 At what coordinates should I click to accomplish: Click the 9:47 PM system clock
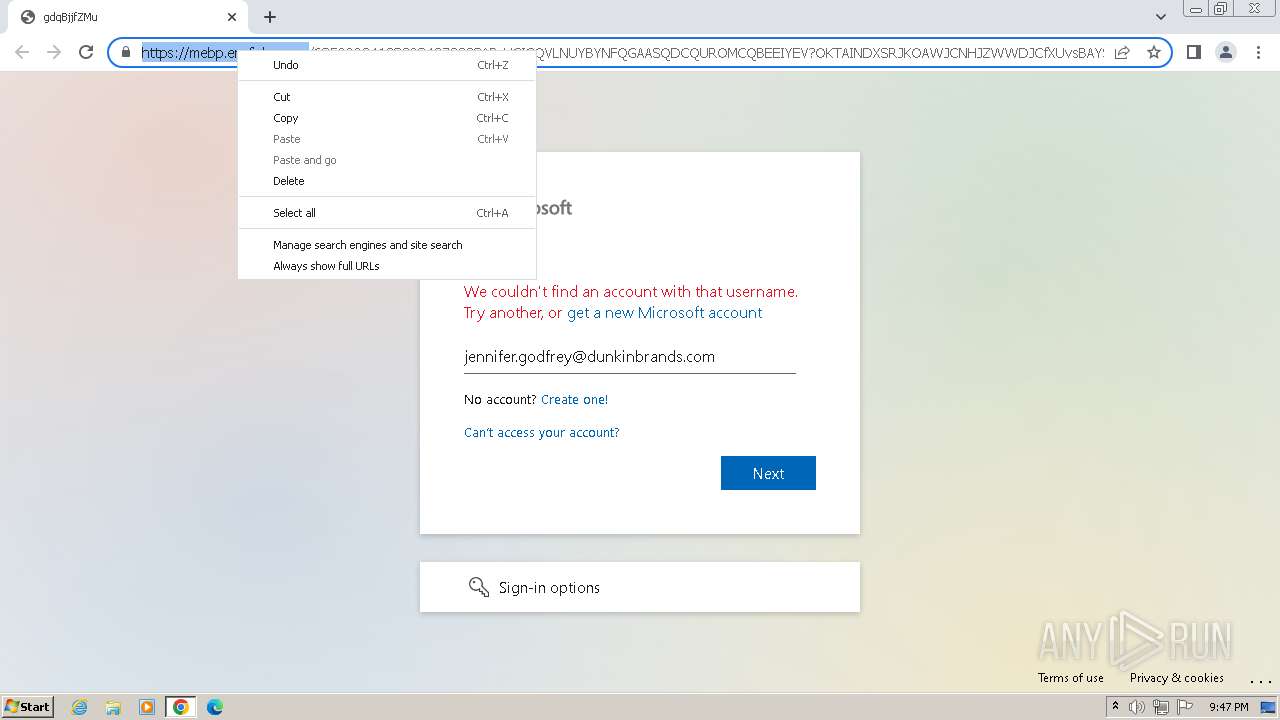click(1228, 707)
